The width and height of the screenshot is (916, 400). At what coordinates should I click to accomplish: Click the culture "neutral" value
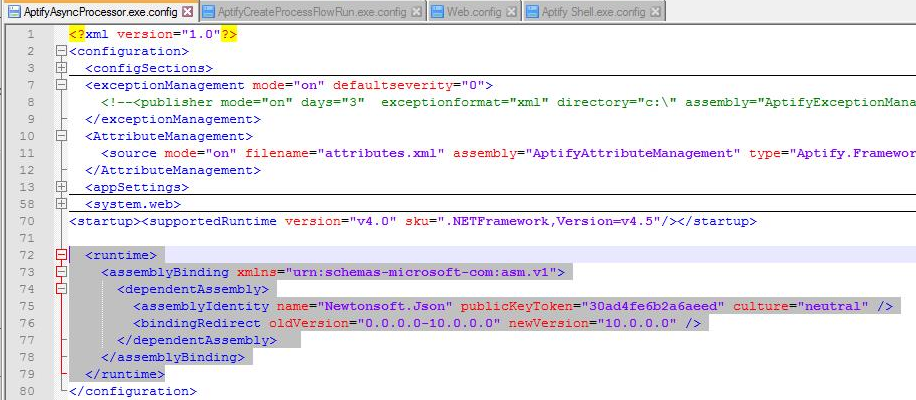tap(833, 306)
